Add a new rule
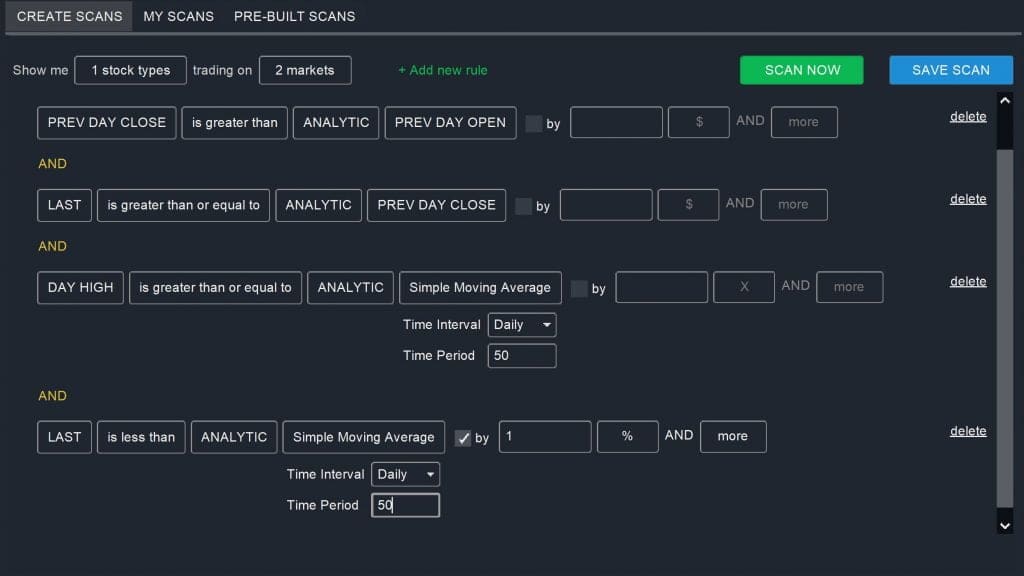1024x576 pixels. 442,70
